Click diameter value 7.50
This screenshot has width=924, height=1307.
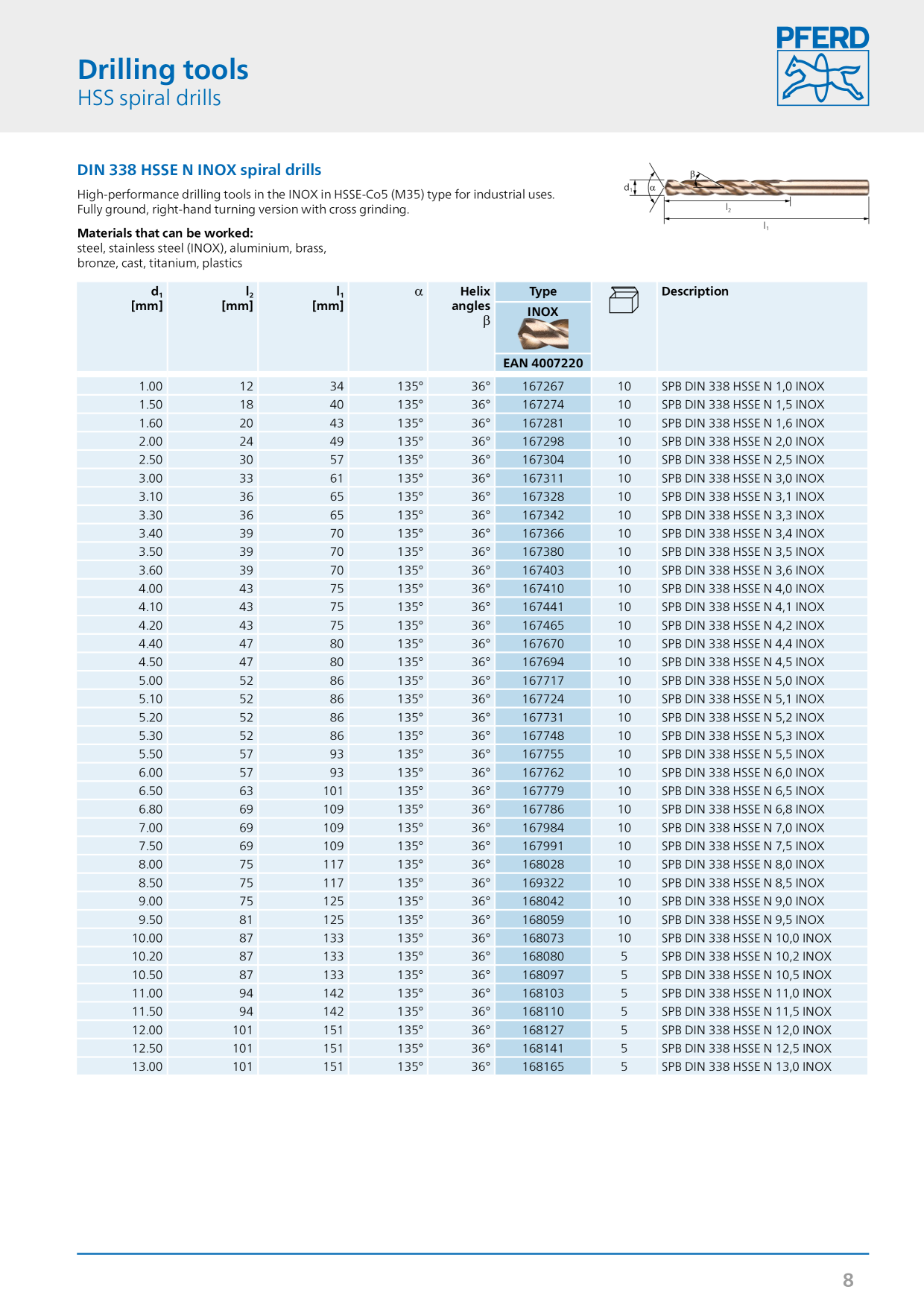click(x=151, y=846)
